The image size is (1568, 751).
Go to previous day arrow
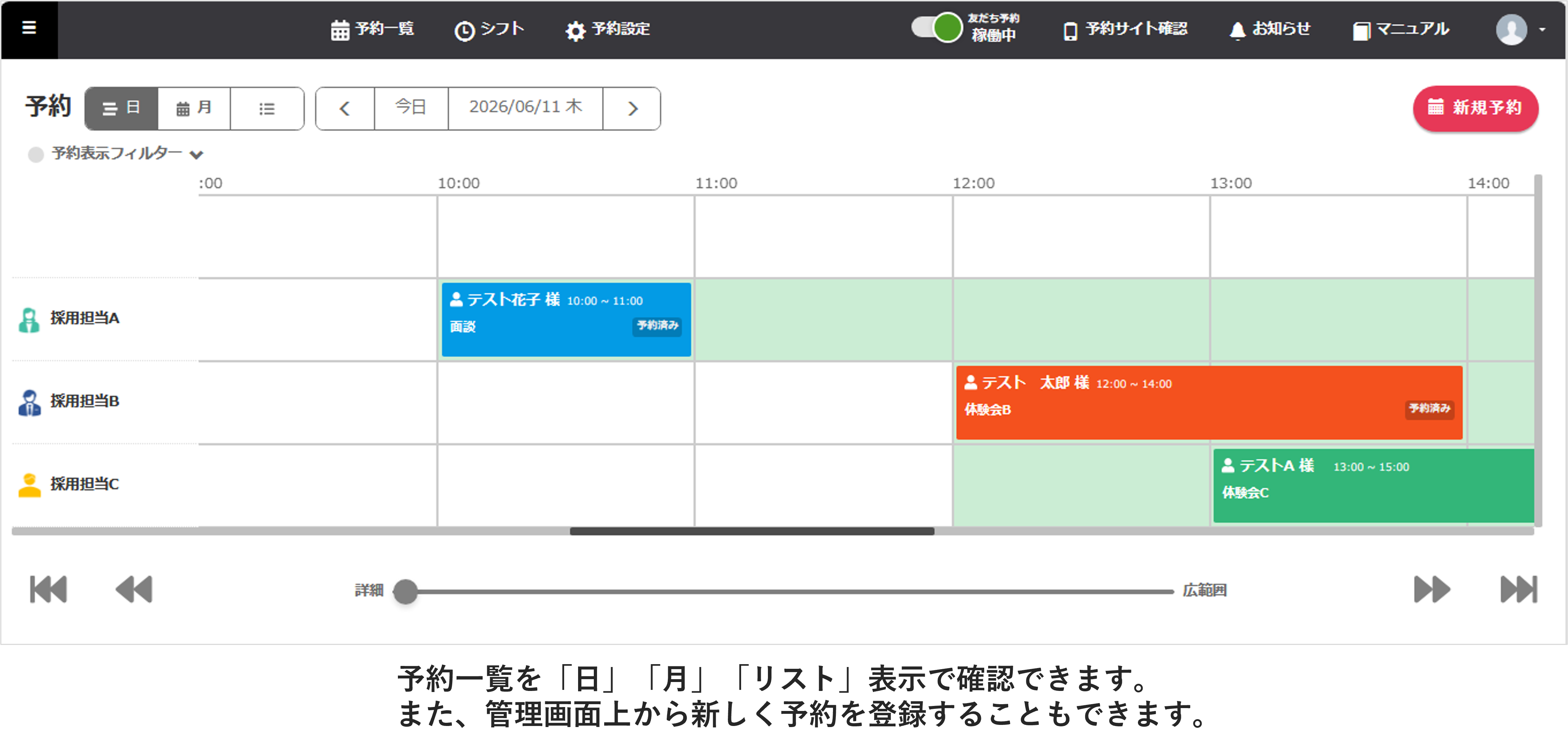[x=345, y=108]
